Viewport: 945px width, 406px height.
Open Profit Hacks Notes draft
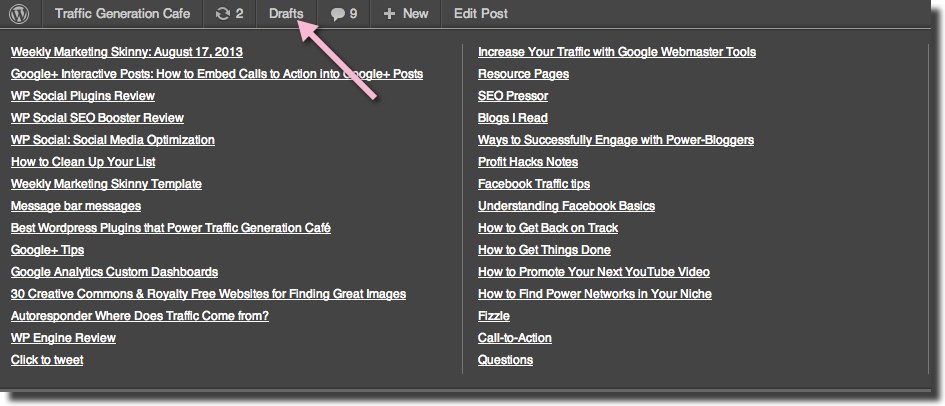click(528, 162)
